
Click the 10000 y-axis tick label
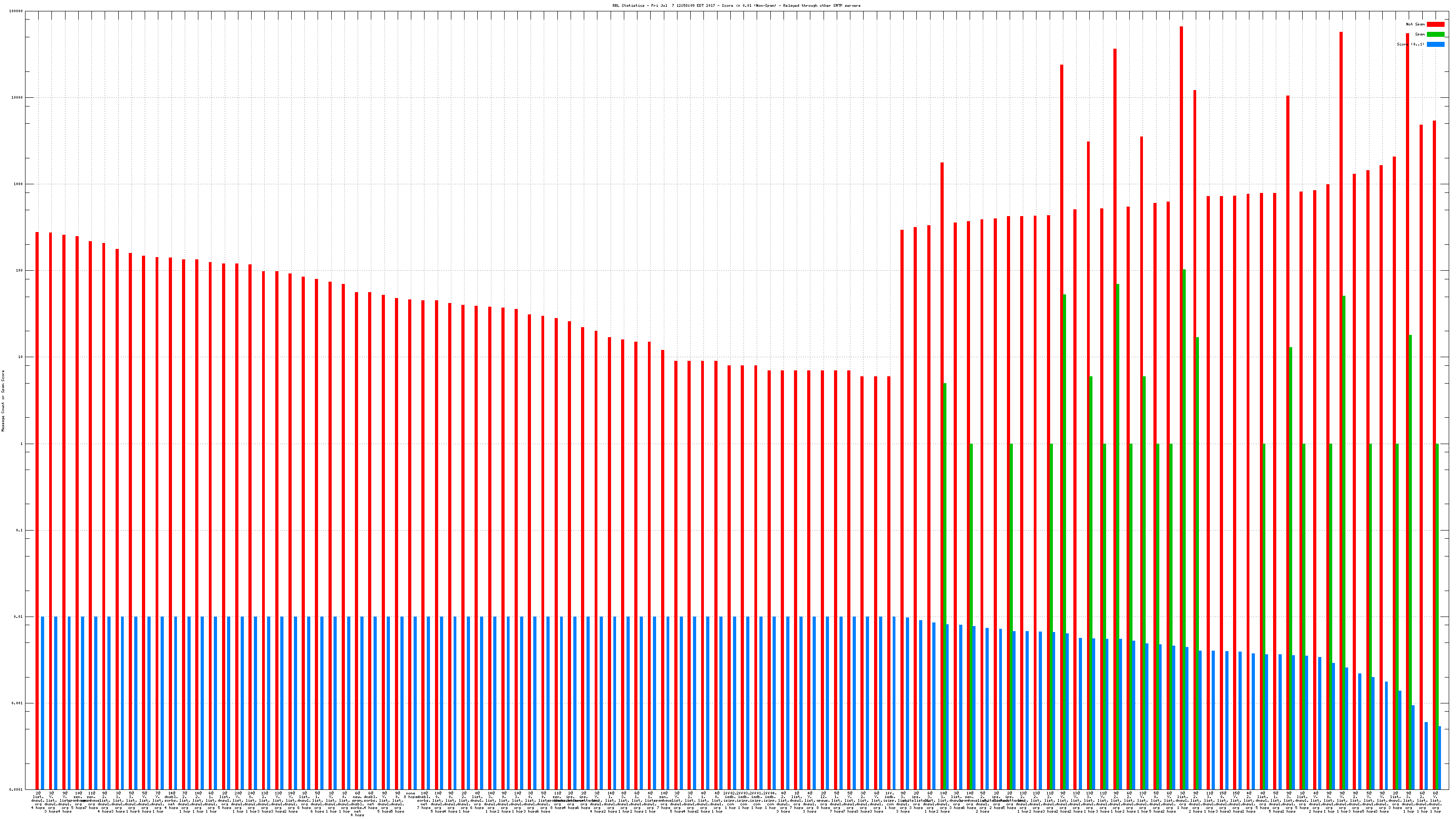(x=18, y=98)
